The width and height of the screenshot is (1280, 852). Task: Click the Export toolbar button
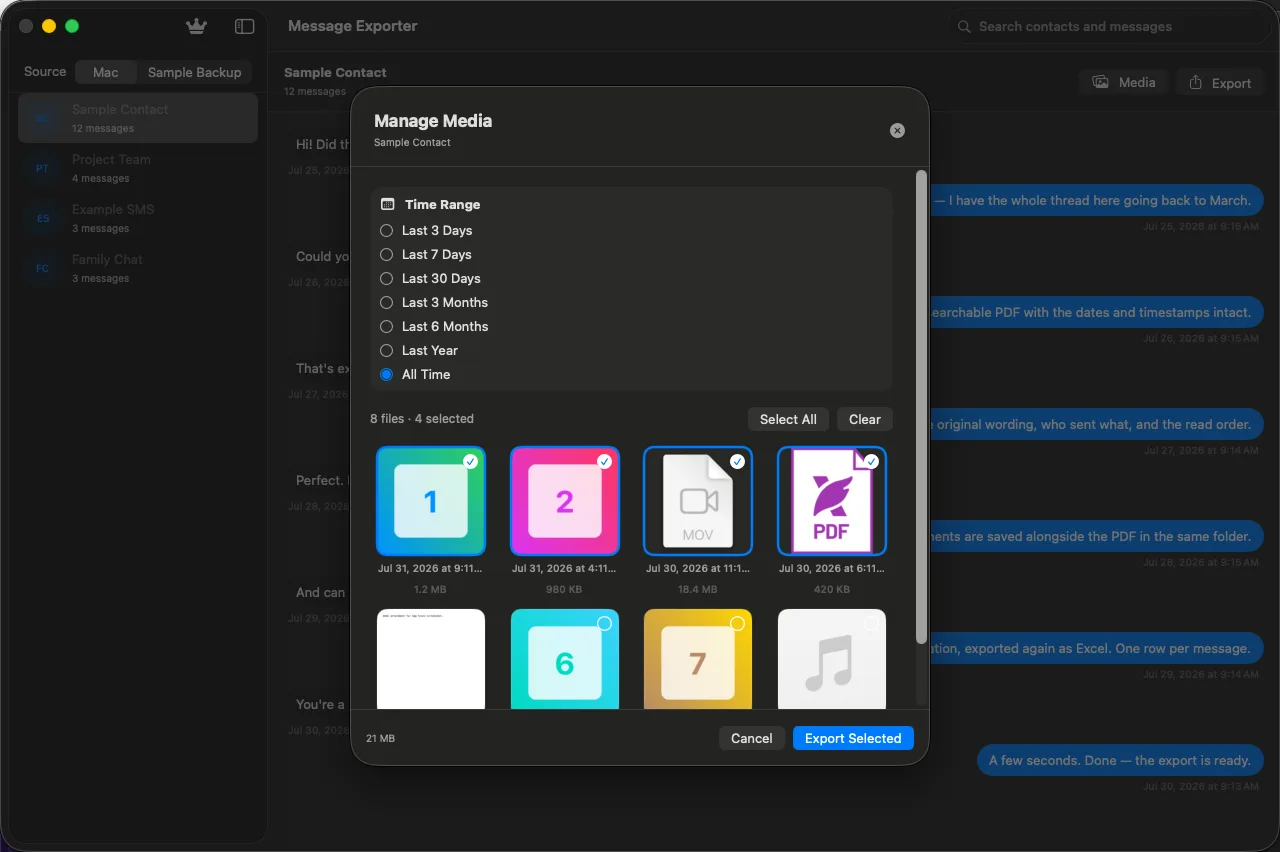pyautogui.click(x=1219, y=83)
